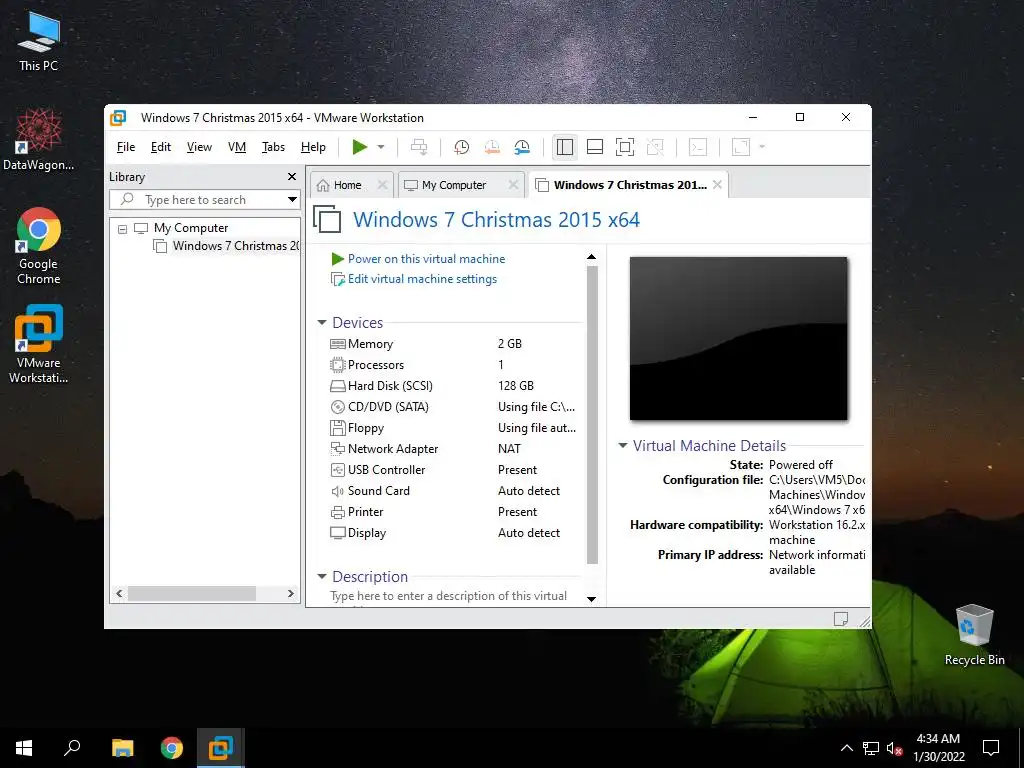Open the Edit menu
The height and width of the screenshot is (768, 1024).
[161, 147]
